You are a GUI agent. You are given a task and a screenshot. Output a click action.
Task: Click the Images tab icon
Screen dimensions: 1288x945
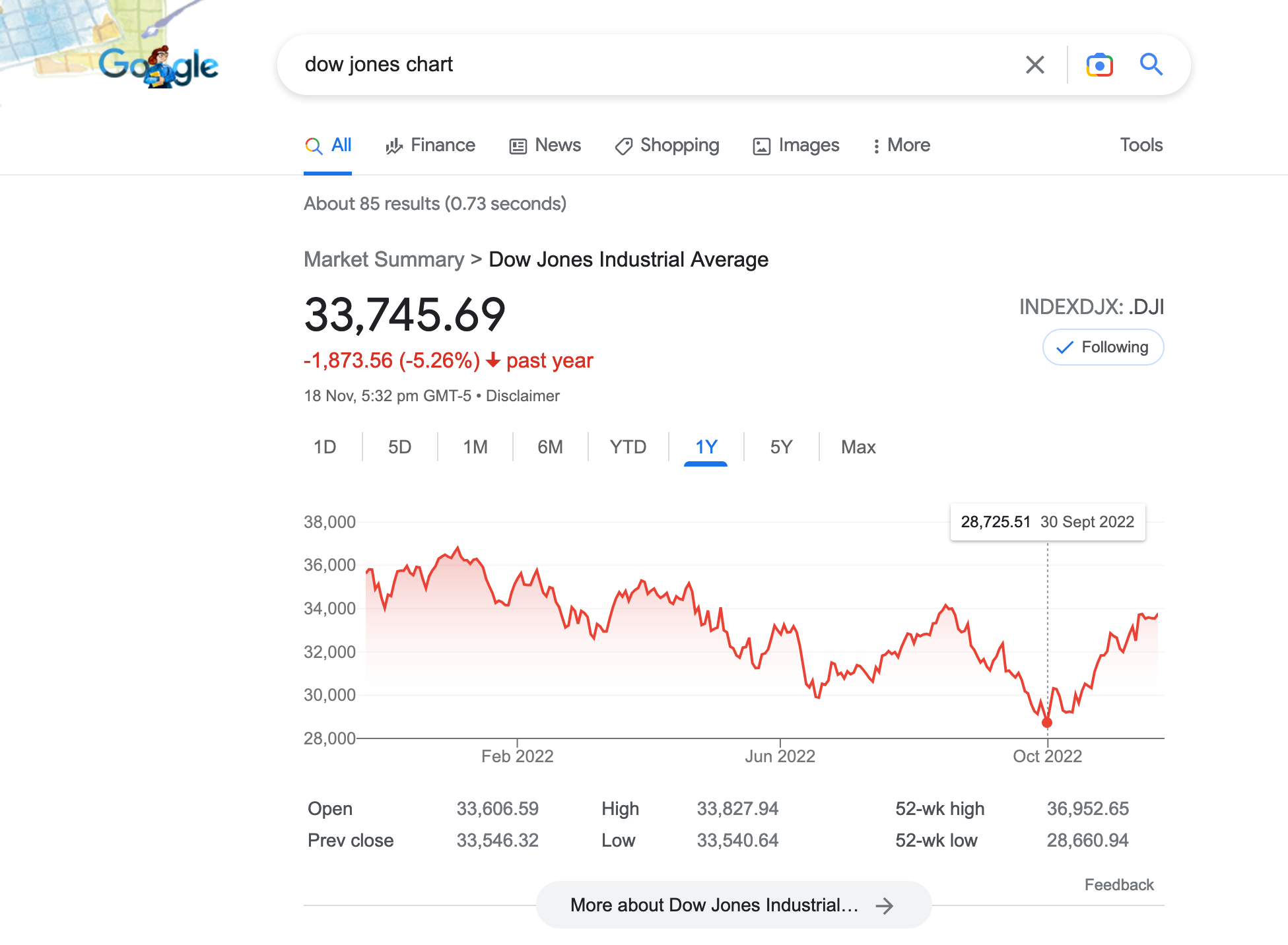coord(761,146)
